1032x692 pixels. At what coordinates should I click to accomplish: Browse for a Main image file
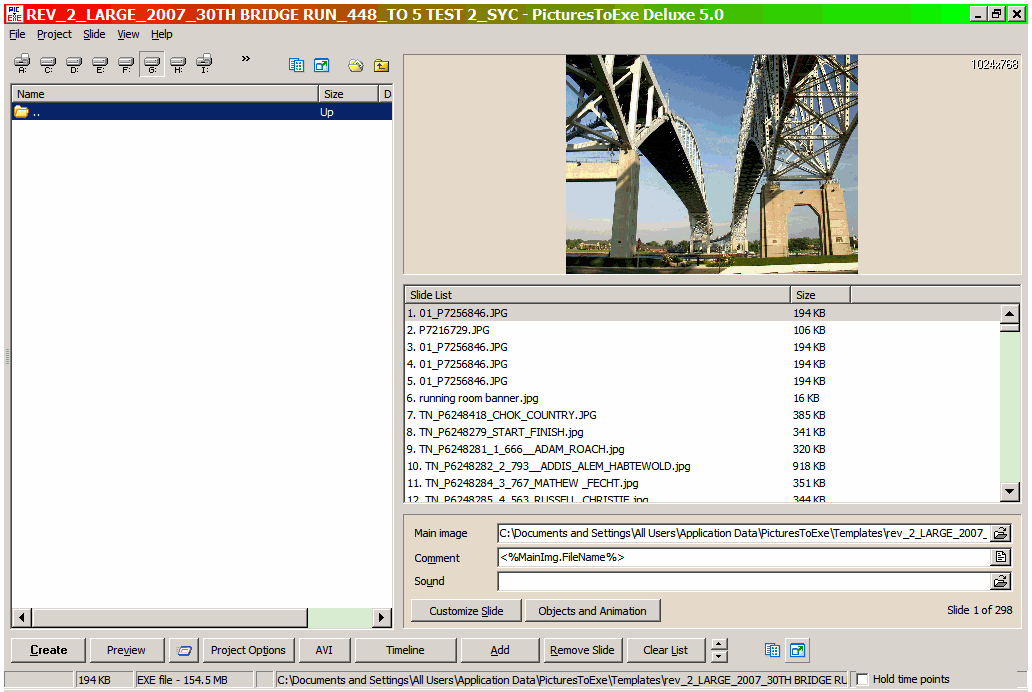point(1000,534)
